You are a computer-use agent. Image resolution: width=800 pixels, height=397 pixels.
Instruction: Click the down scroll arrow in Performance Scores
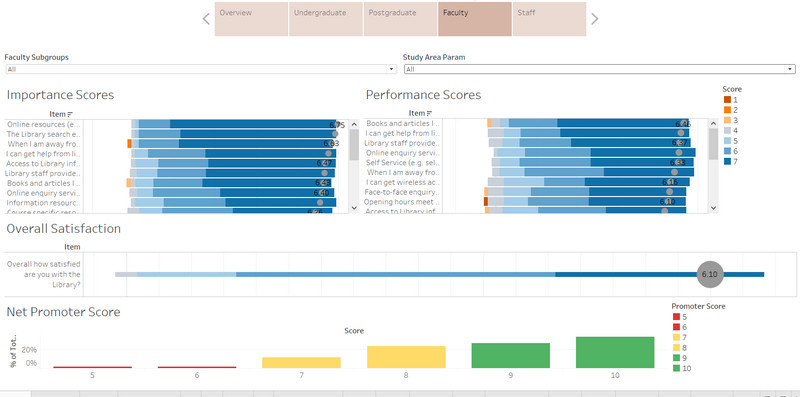pyautogui.click(x=713, y=208)
